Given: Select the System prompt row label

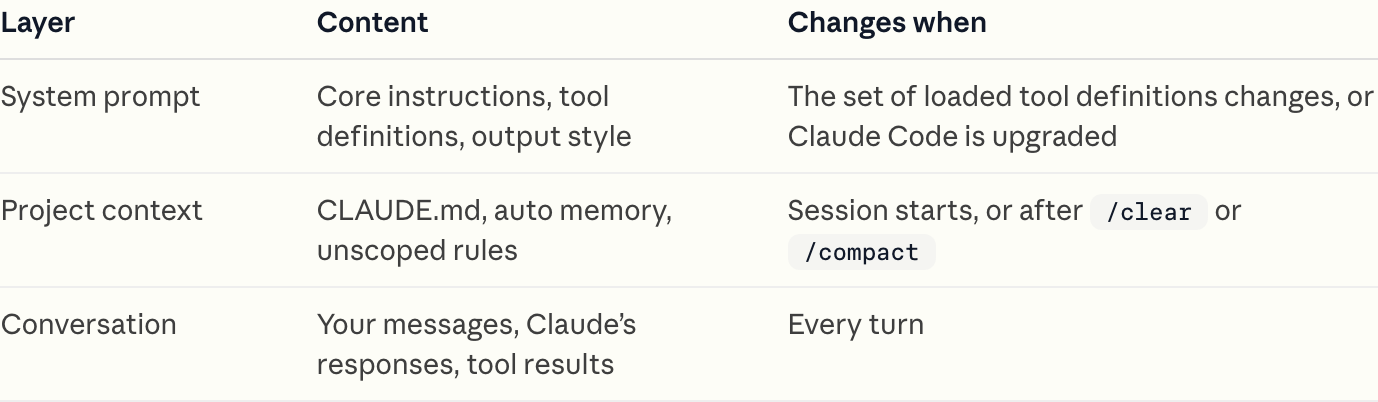Looking at the screenshot, I should [100, 97].
